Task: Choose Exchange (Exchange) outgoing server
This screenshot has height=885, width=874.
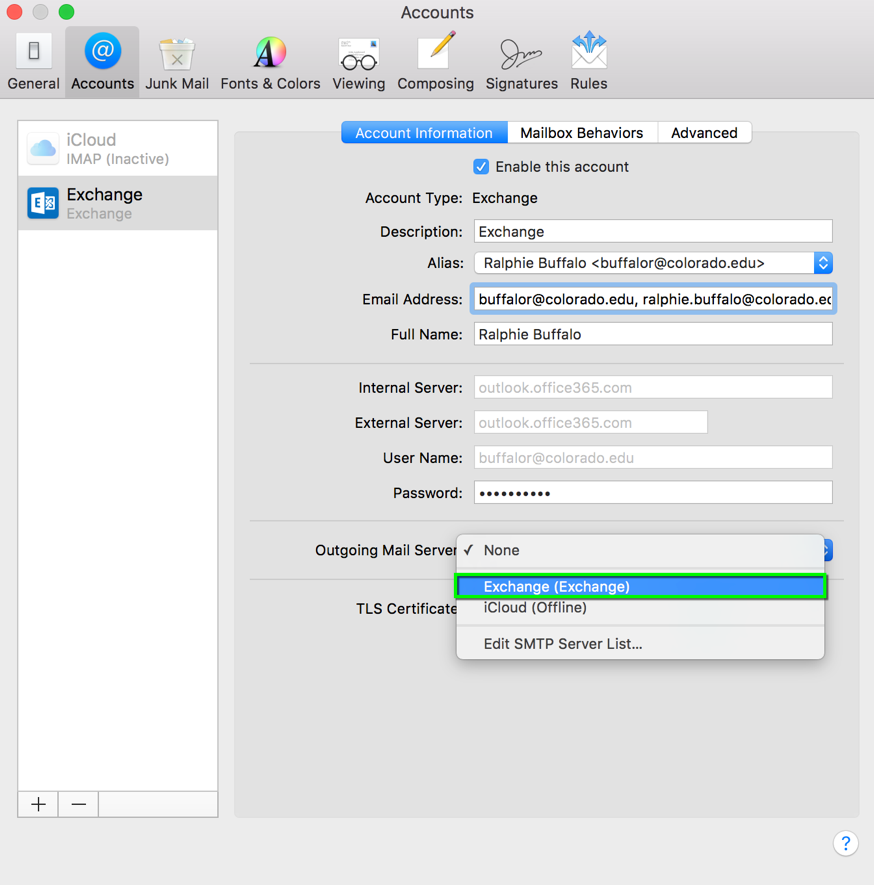Action: coord(640,586)
